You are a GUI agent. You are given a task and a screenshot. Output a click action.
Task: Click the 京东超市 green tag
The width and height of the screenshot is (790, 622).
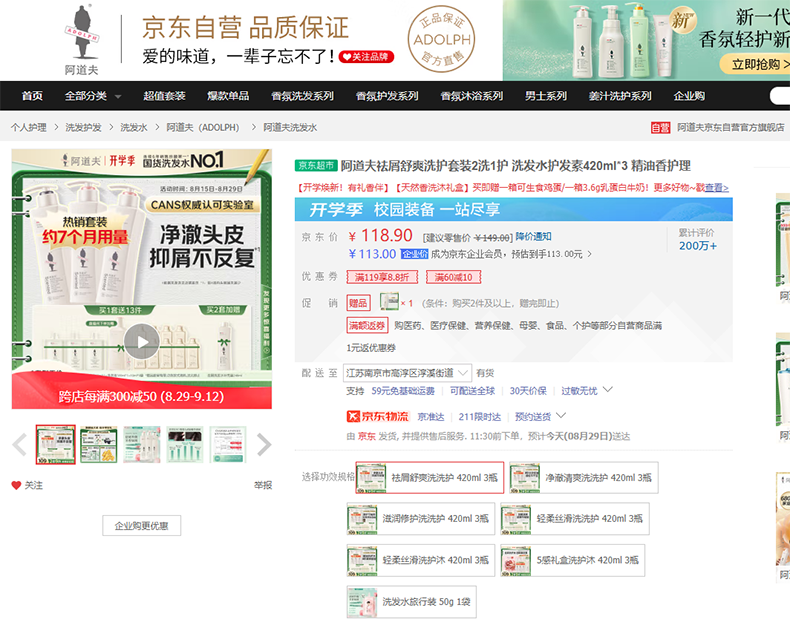point(316,165)
